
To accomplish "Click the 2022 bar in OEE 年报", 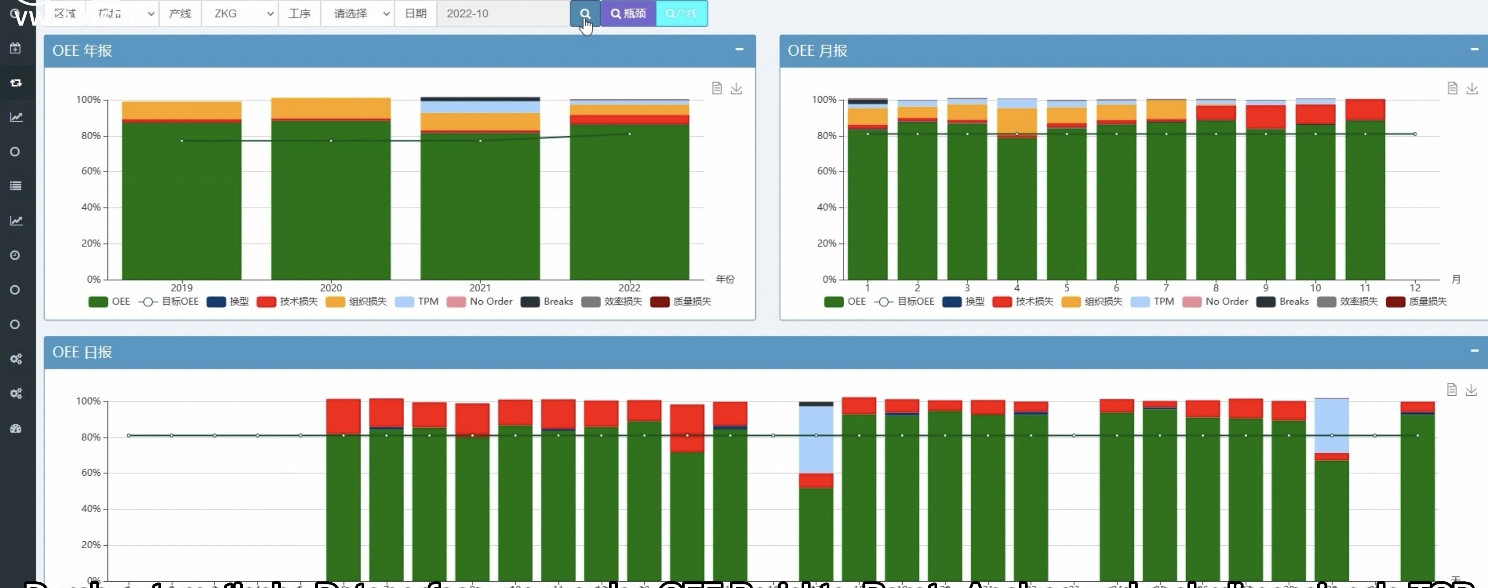I will [629, 189].
